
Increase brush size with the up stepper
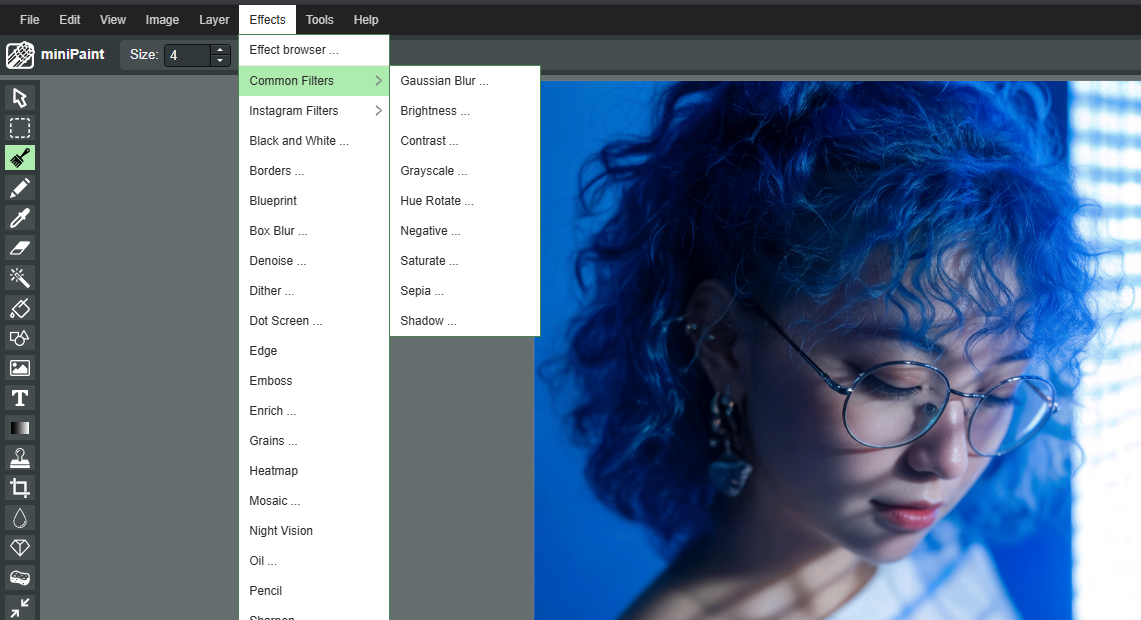pos(220,50)
